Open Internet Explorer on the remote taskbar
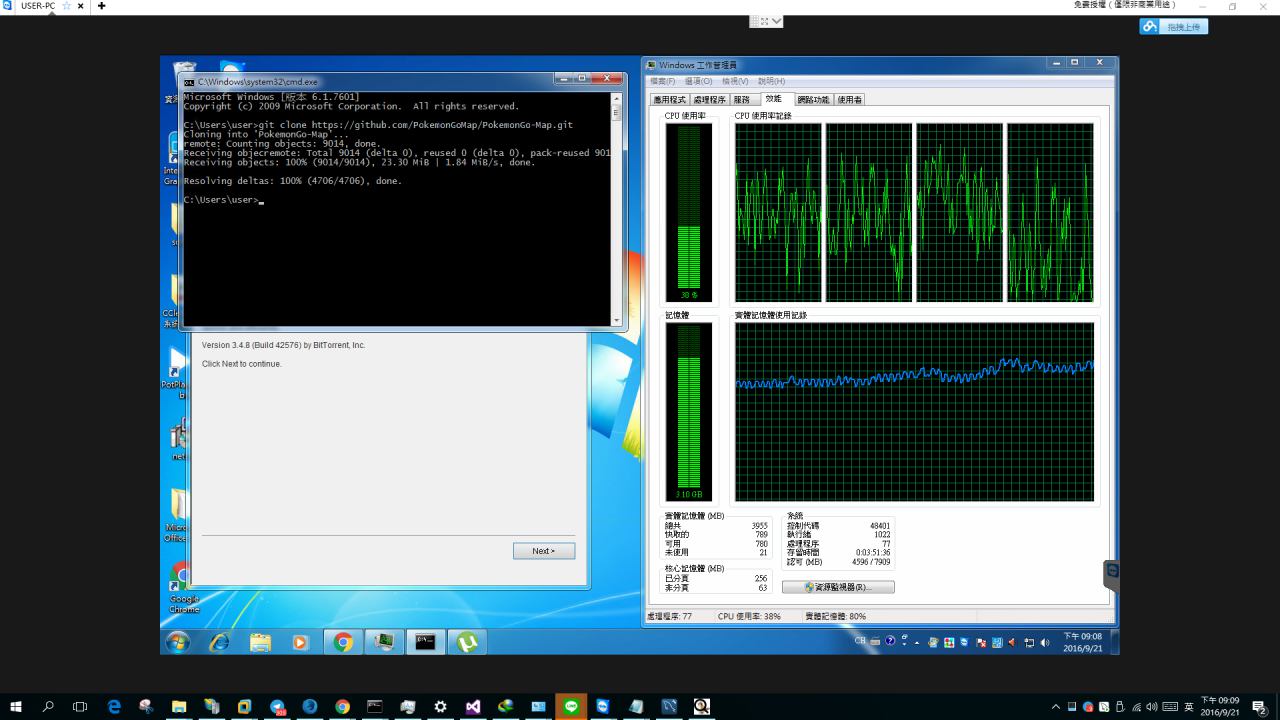 [x=219, y=642]
